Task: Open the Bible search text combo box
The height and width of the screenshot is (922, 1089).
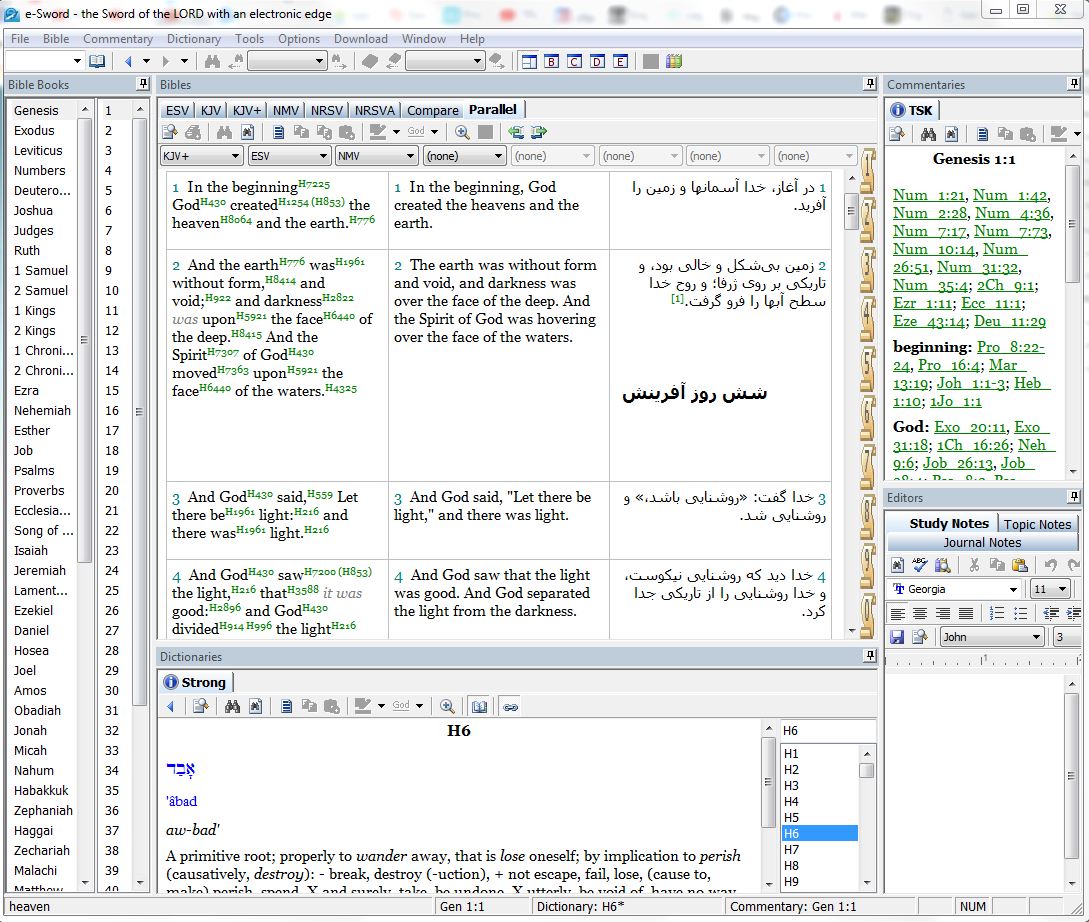Action: (288, 61)
